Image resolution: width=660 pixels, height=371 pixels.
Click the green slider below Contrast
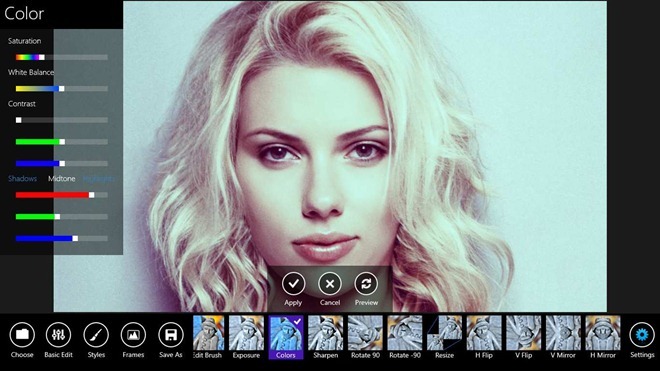61,142
